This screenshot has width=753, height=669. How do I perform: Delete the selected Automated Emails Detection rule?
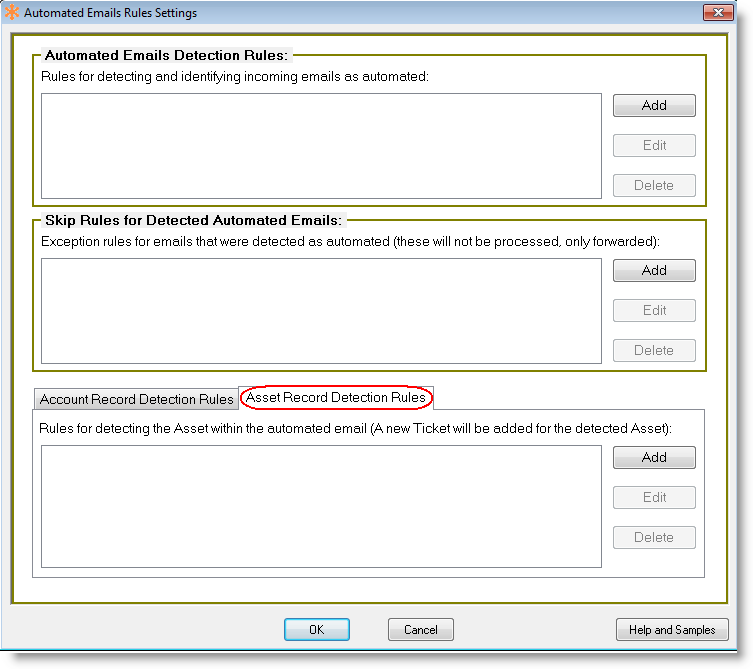coord(654,185)
